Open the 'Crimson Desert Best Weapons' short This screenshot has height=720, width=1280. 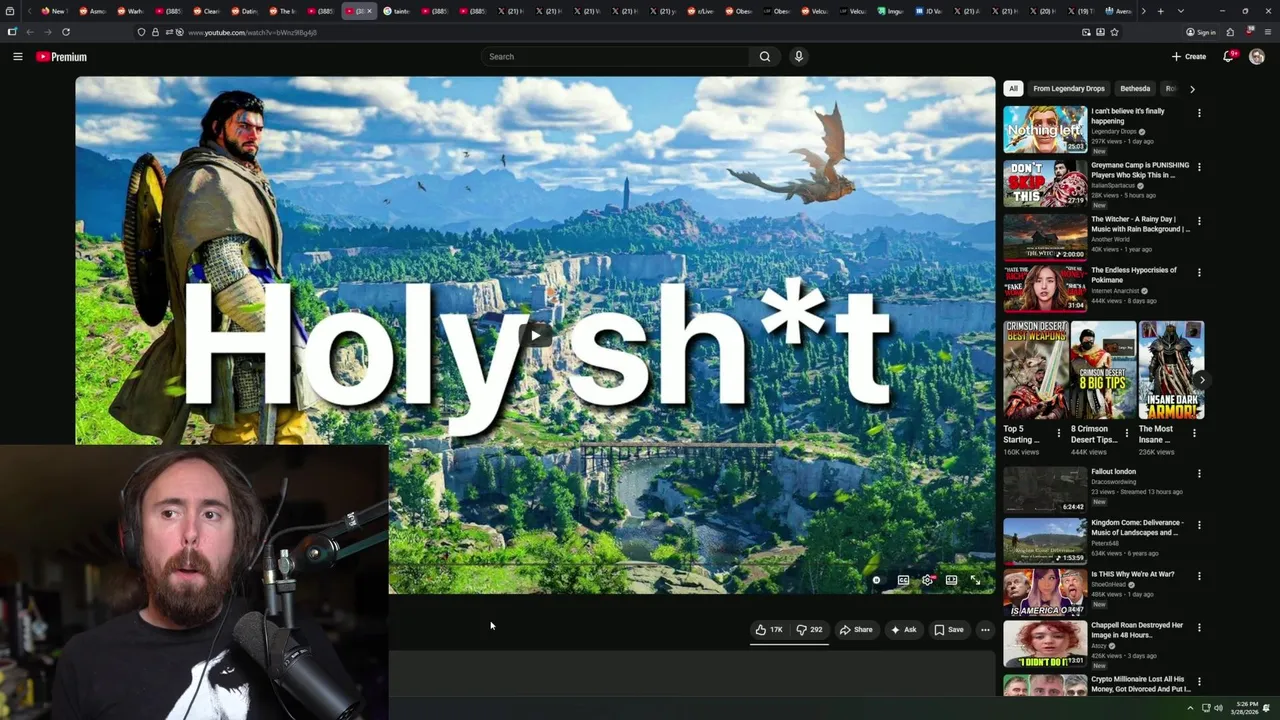pos(1036,370)
